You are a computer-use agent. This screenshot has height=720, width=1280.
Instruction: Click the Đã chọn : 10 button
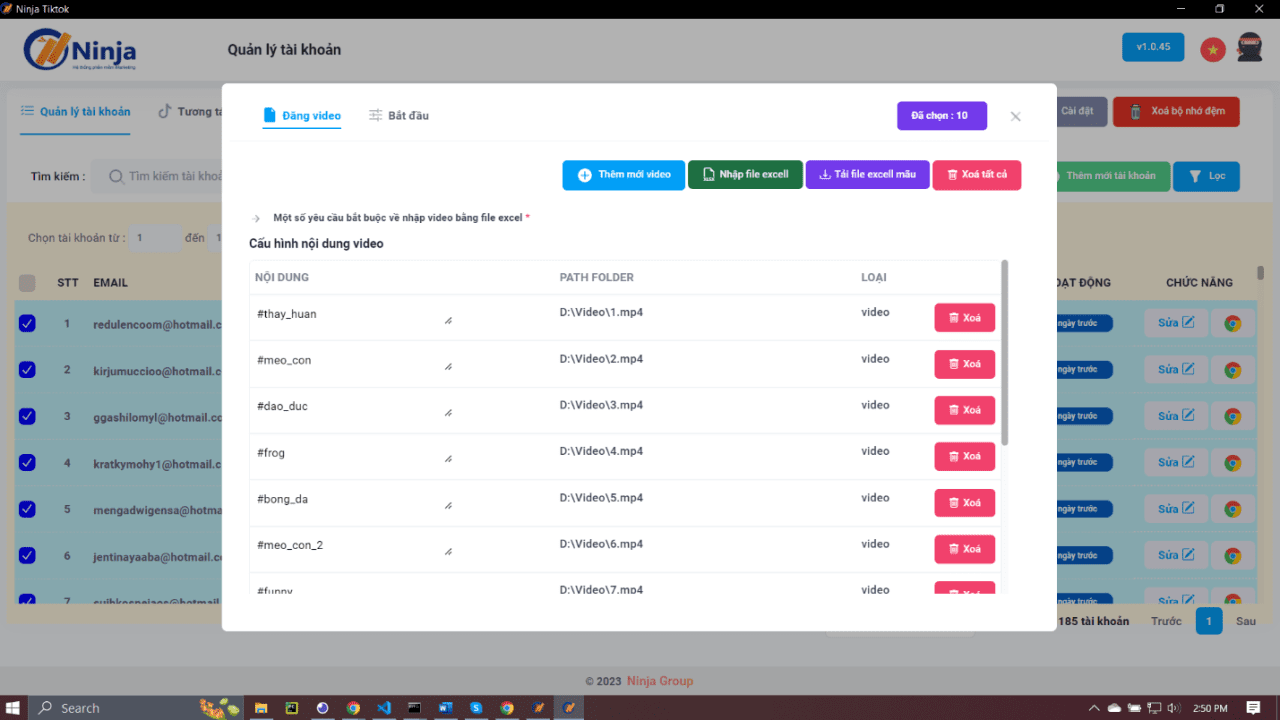coord(942,116)
